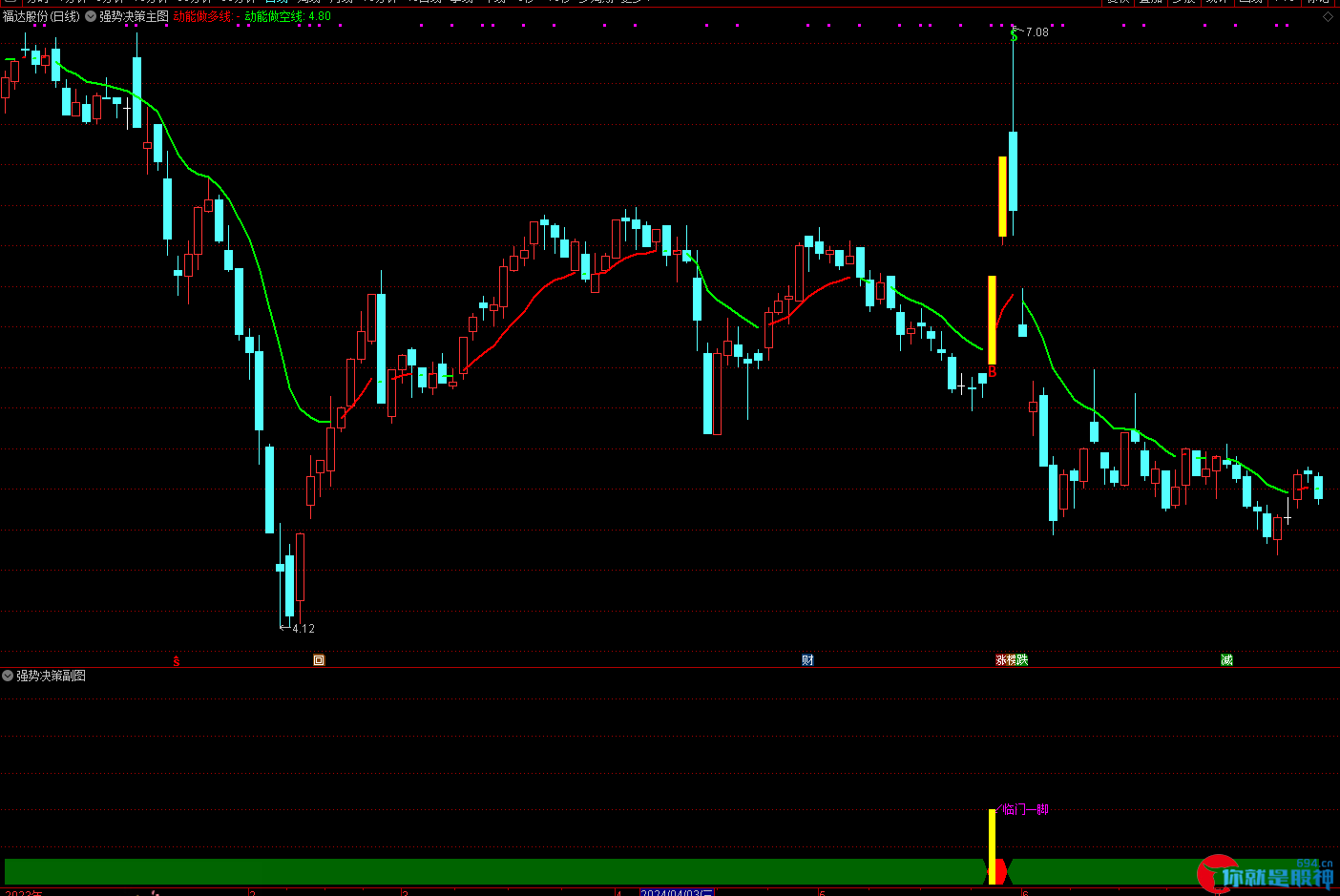Viewport: 1340px width, 896px height.
Task: Expand the 强势决策副图 sub-chart dropdown arrow
Action: (8, 676)
